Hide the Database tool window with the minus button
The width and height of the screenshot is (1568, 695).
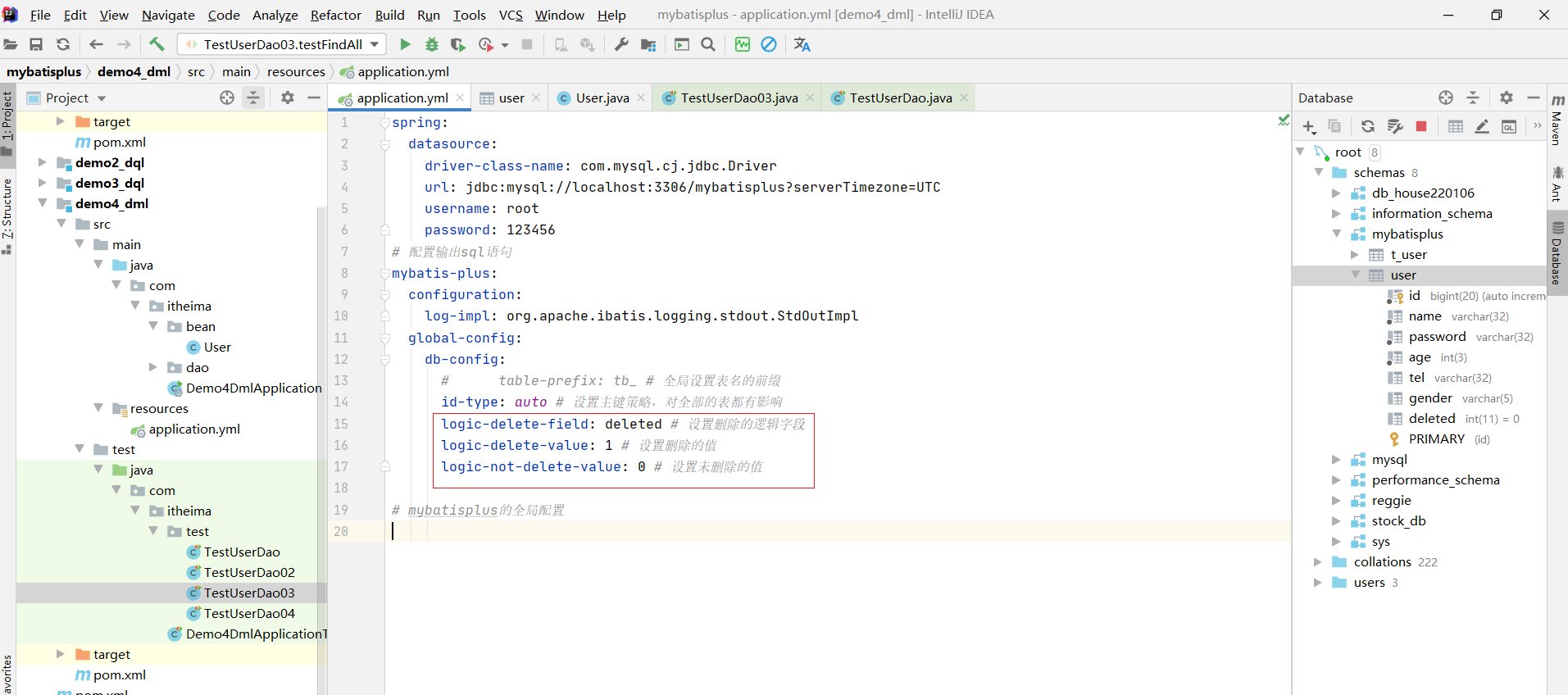tap(1534, 98)
